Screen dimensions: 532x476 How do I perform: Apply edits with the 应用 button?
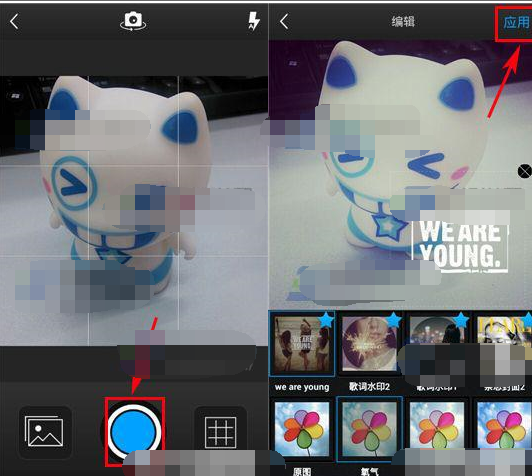[x=515, y=22]
